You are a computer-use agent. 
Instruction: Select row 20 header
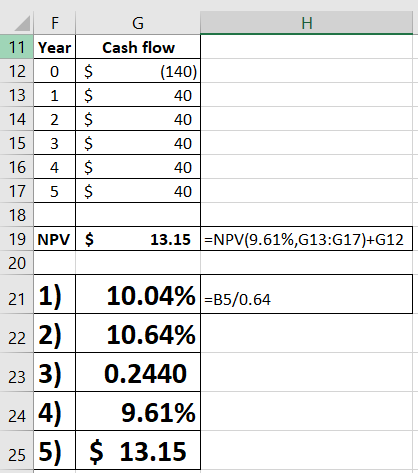(x=17, y=263)
